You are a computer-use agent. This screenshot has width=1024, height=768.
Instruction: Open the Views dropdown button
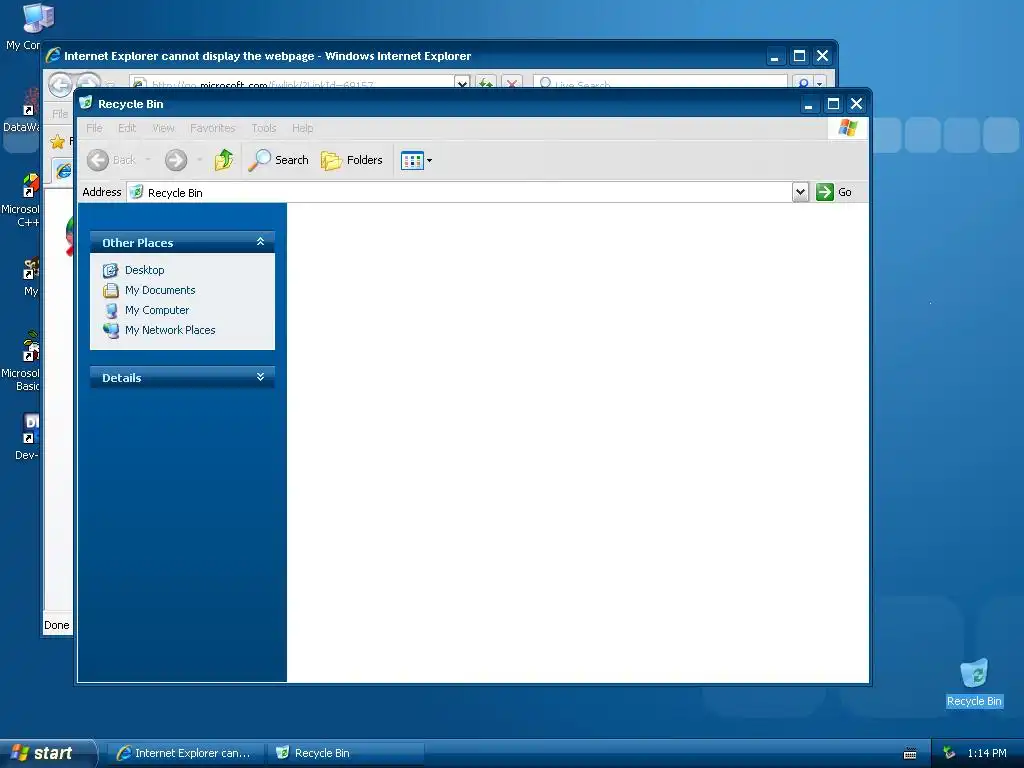[x=417, y=160]
